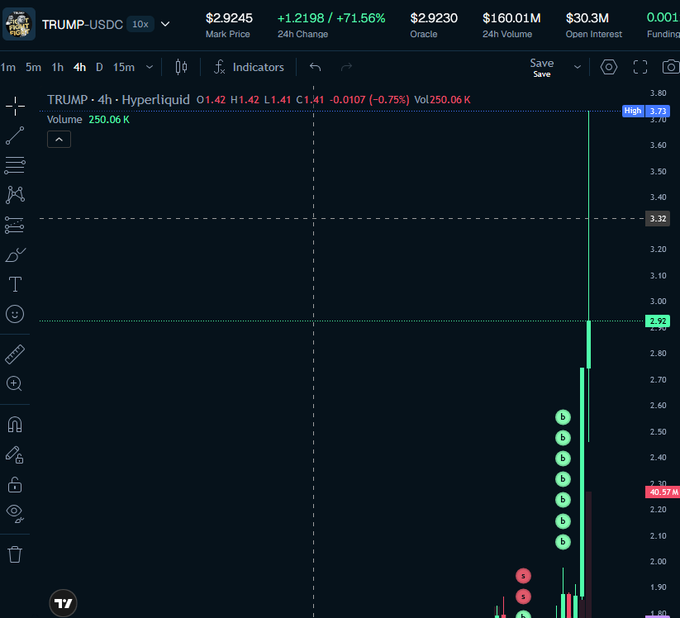Image resolution: width=680 pixels, height=618 pixels.
Task: Select the 4h timeframe
Action: pyautogui.click(x=80, y=67)
